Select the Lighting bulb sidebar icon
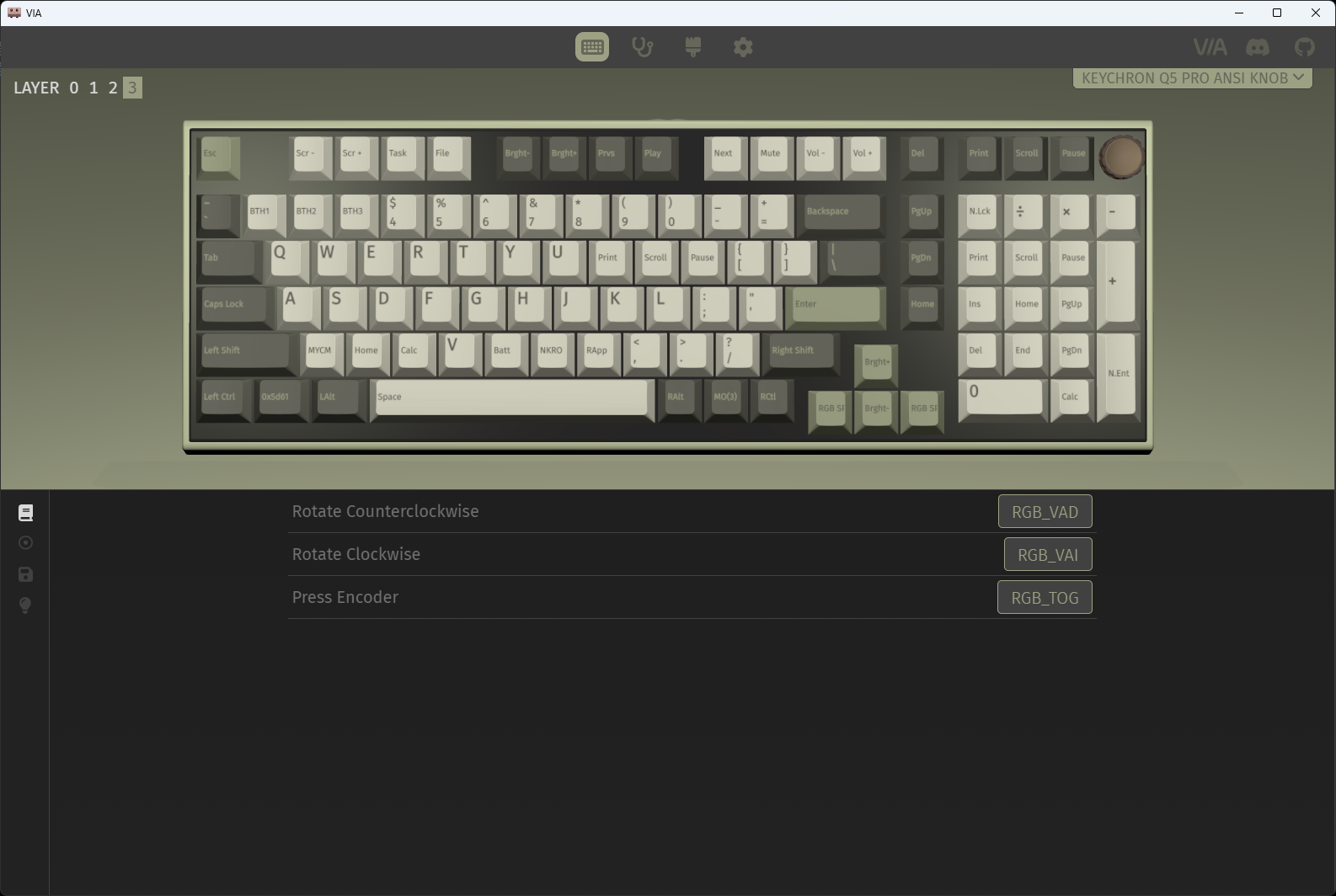 pyautogui.click(x=25, y=605)
